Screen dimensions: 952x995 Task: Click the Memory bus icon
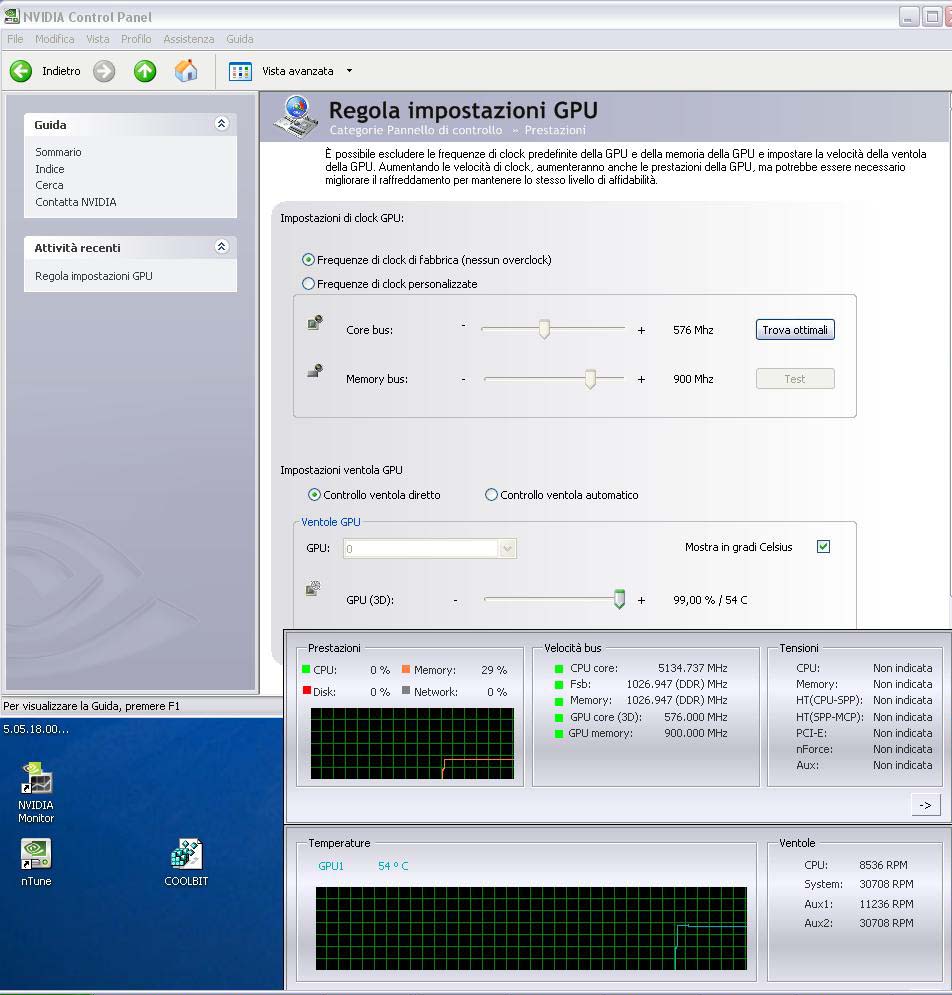coord(315,371)
